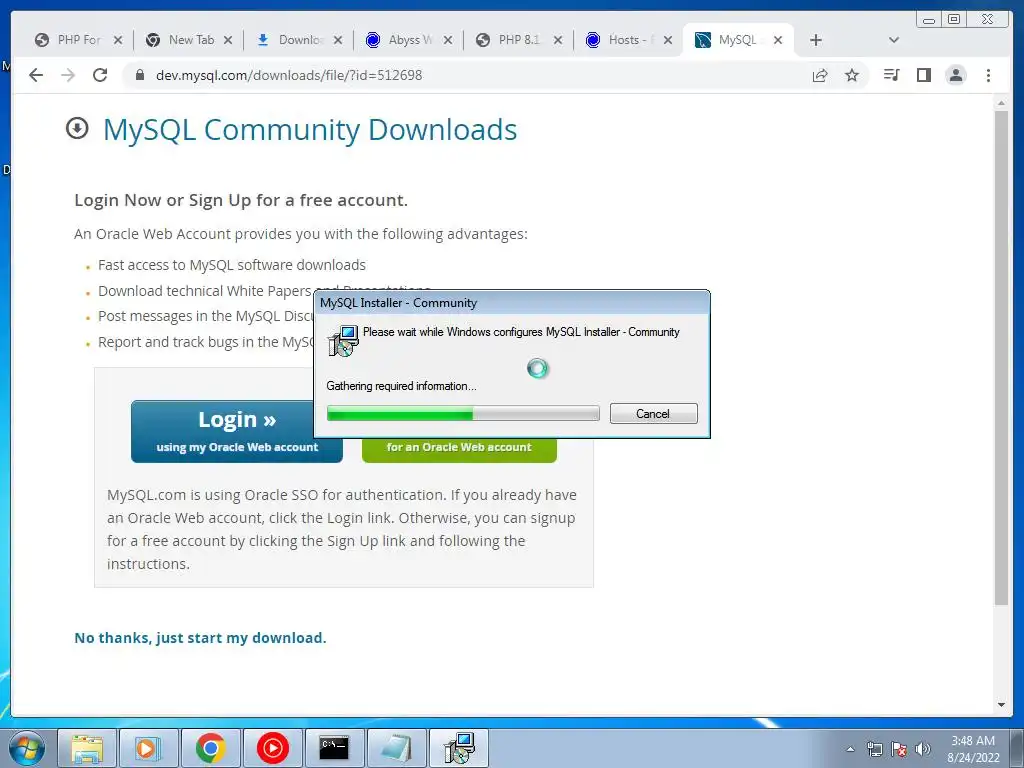Close the PHP 8.1 tab

[558, 40]
